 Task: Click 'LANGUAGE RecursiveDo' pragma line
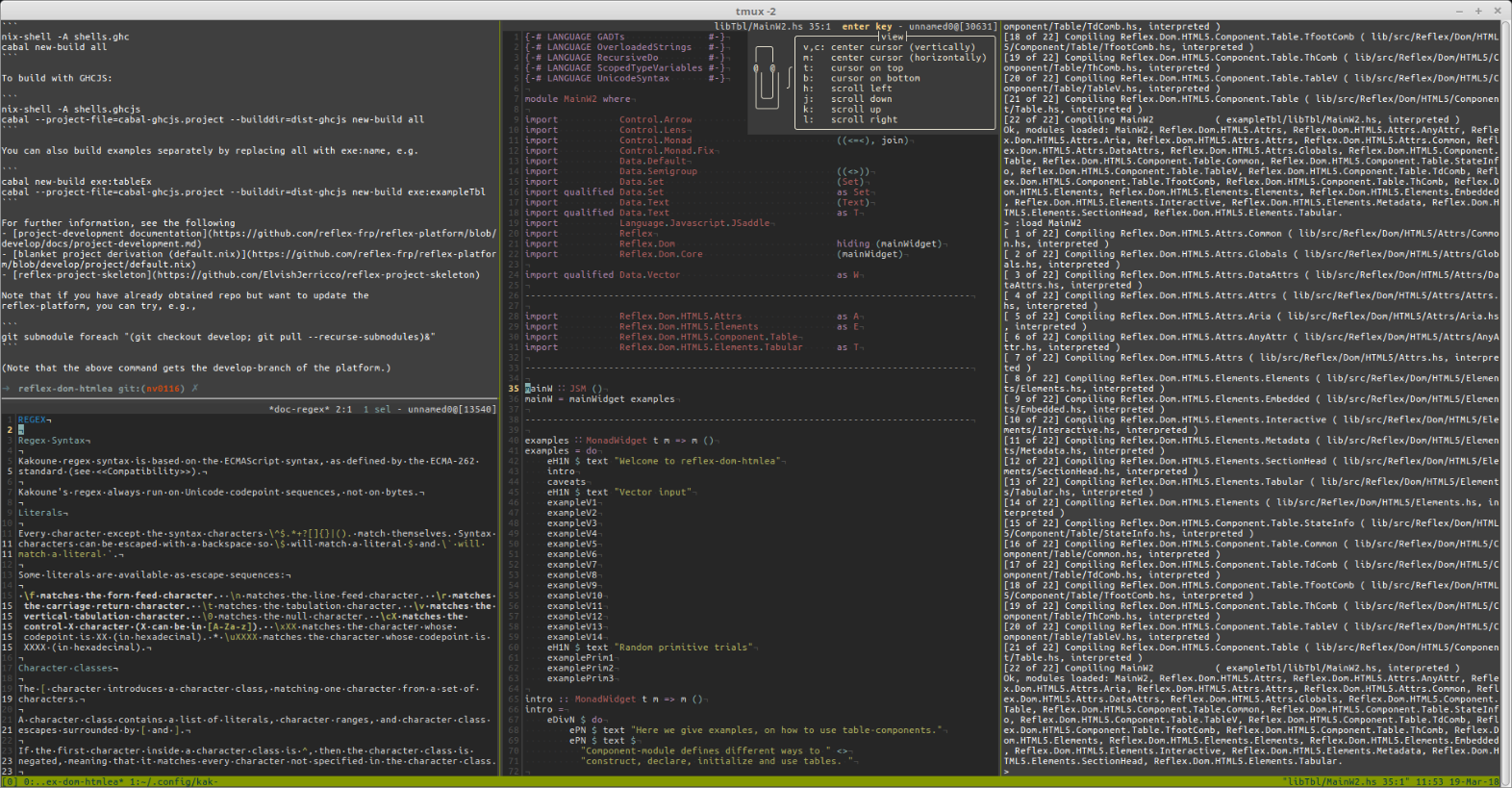625,58
